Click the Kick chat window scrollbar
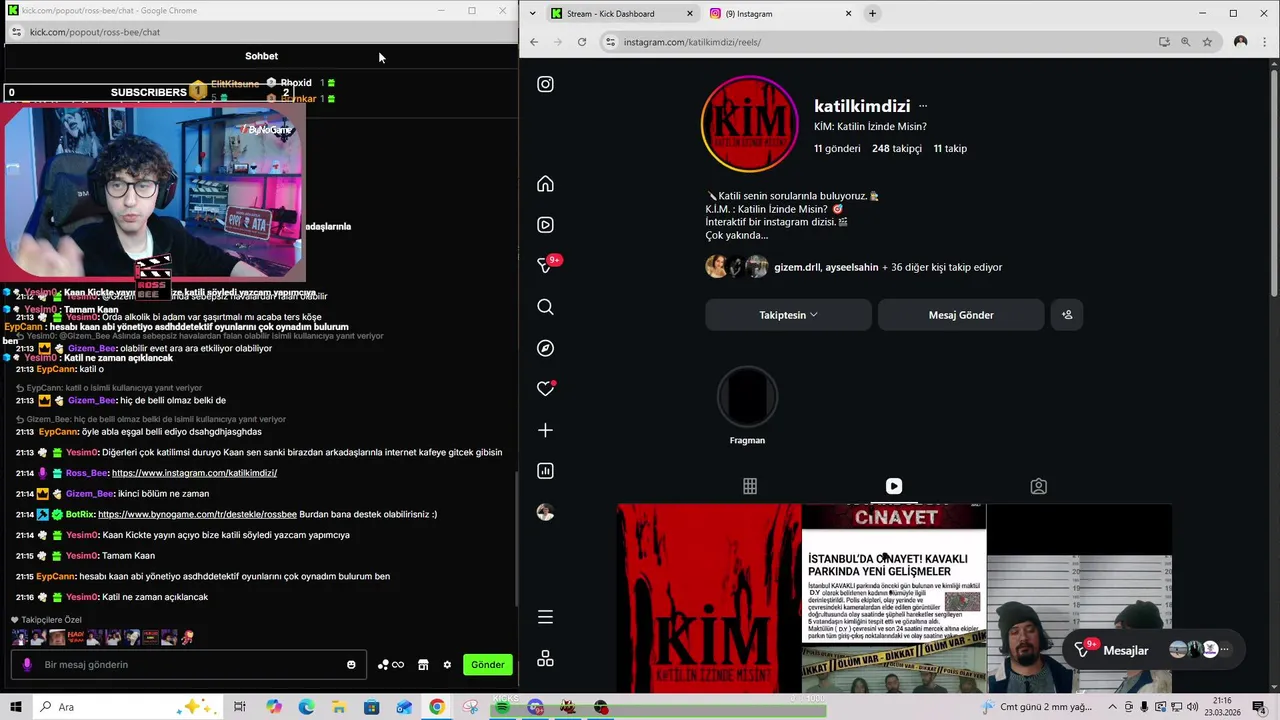This screenshot has height=720, width=1280. 516,540
